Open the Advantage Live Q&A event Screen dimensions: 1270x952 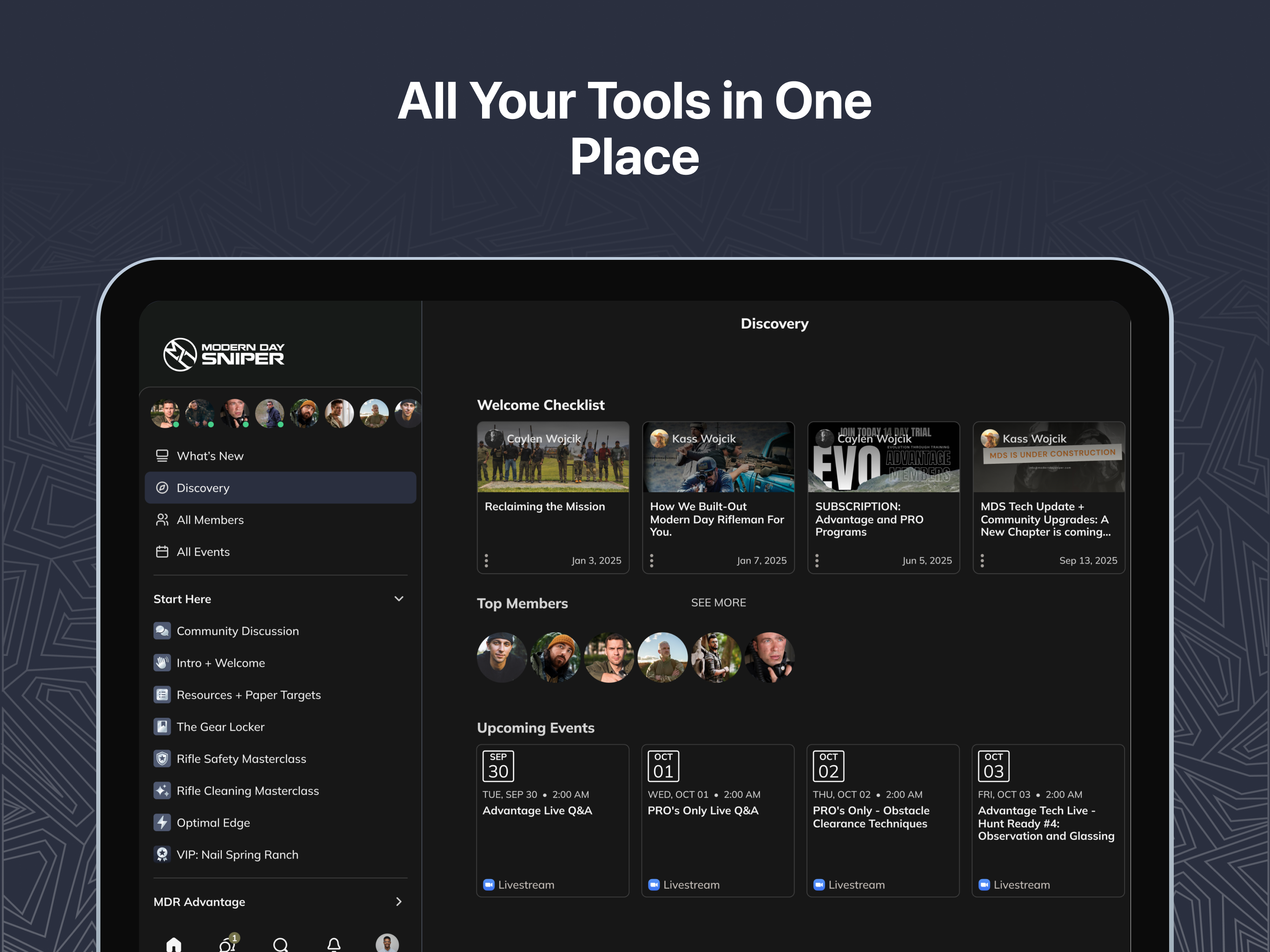point(553,821)
